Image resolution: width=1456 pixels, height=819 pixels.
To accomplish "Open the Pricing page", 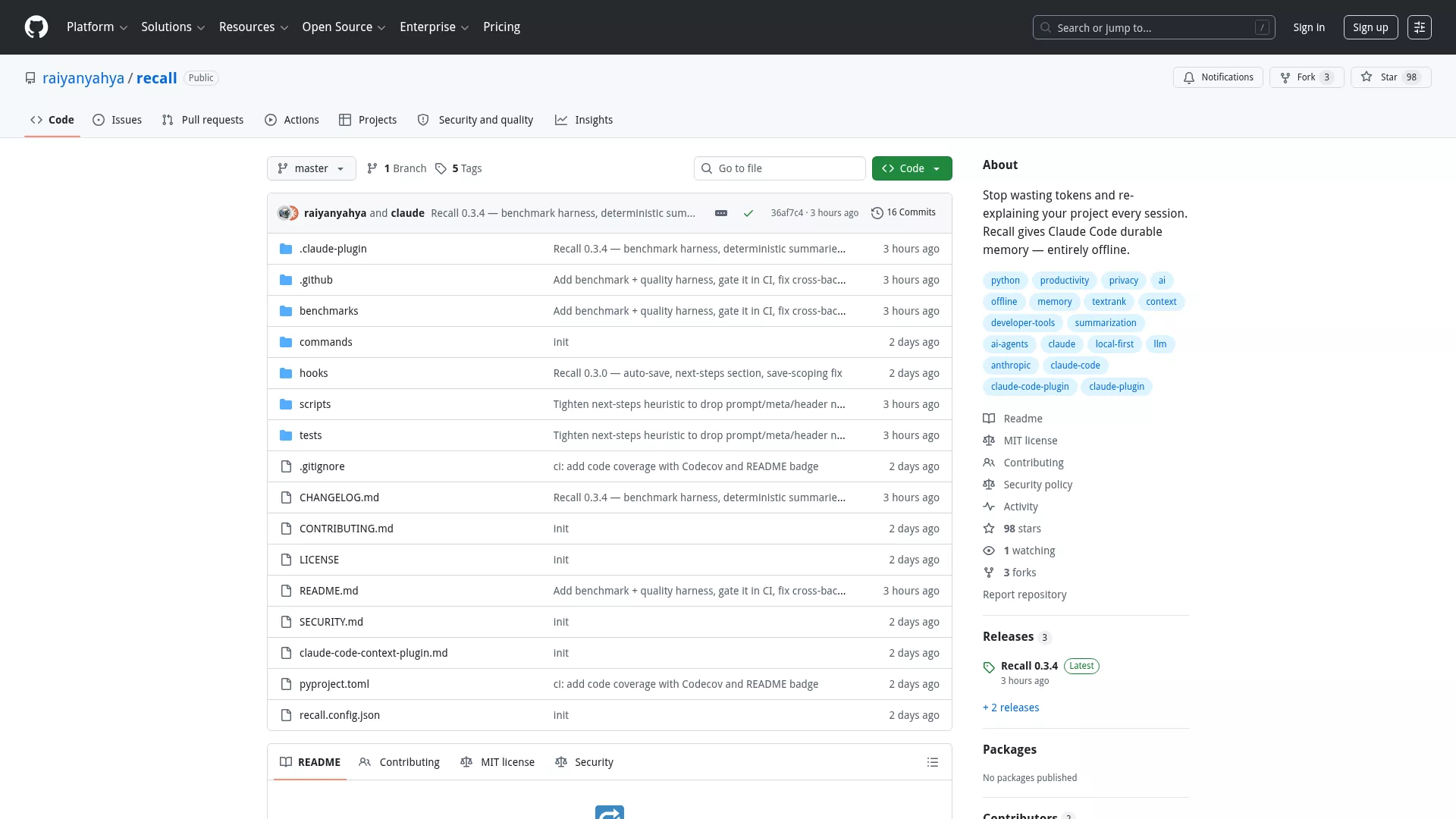I will coord(502,27).
